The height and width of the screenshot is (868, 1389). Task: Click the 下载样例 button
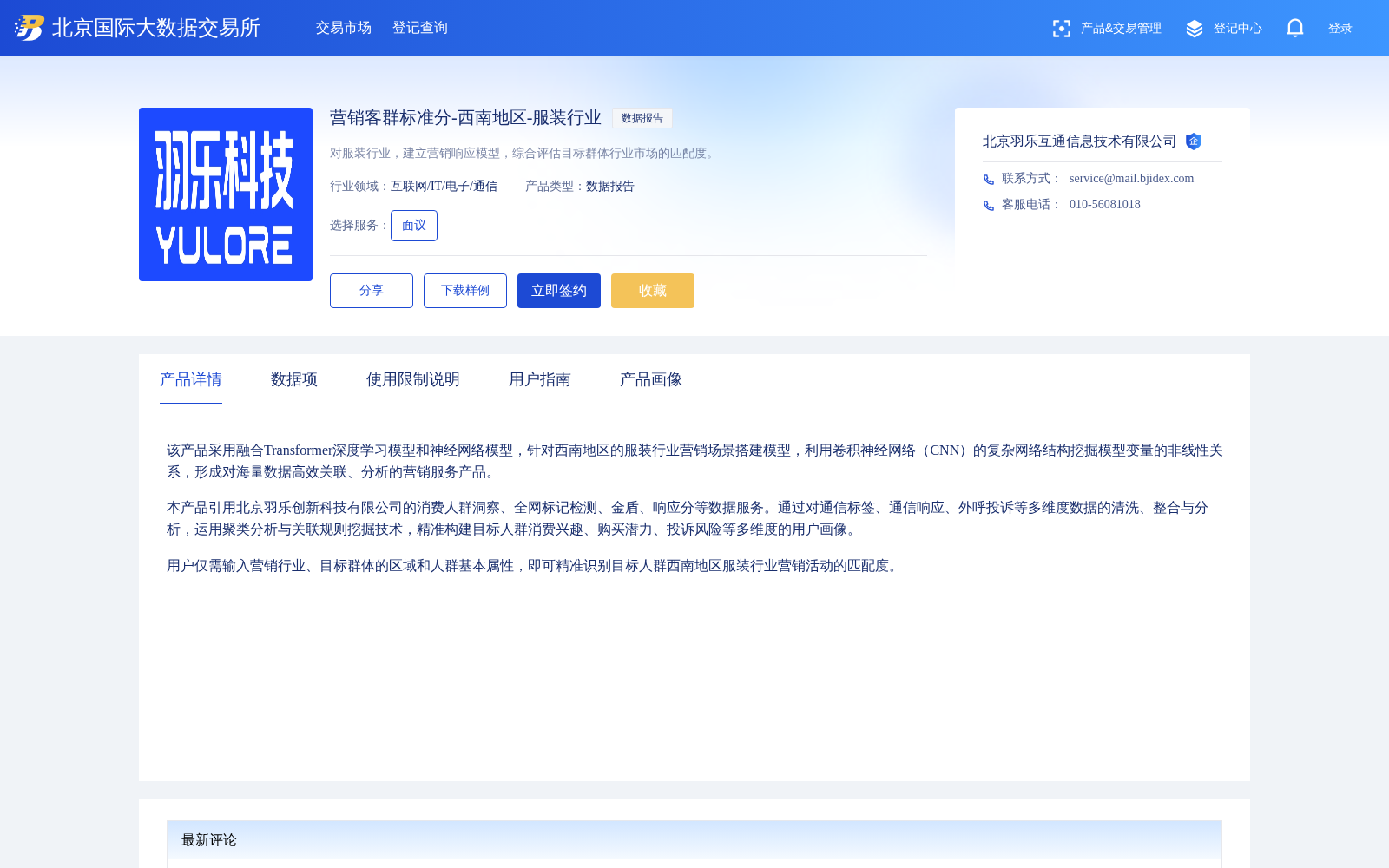pyautogui.click(x=465, y=291)
